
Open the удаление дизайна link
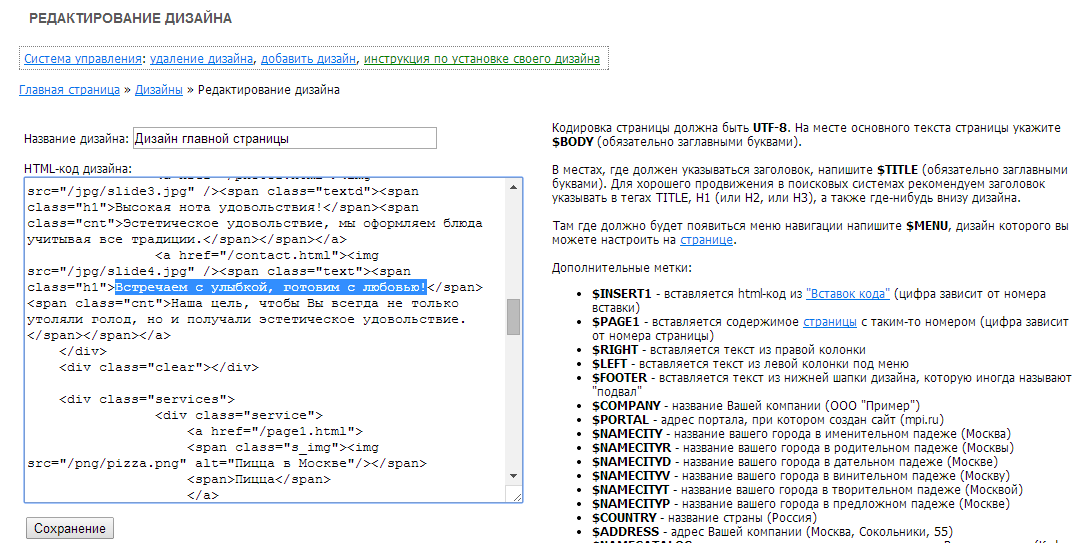pos(201,59)
